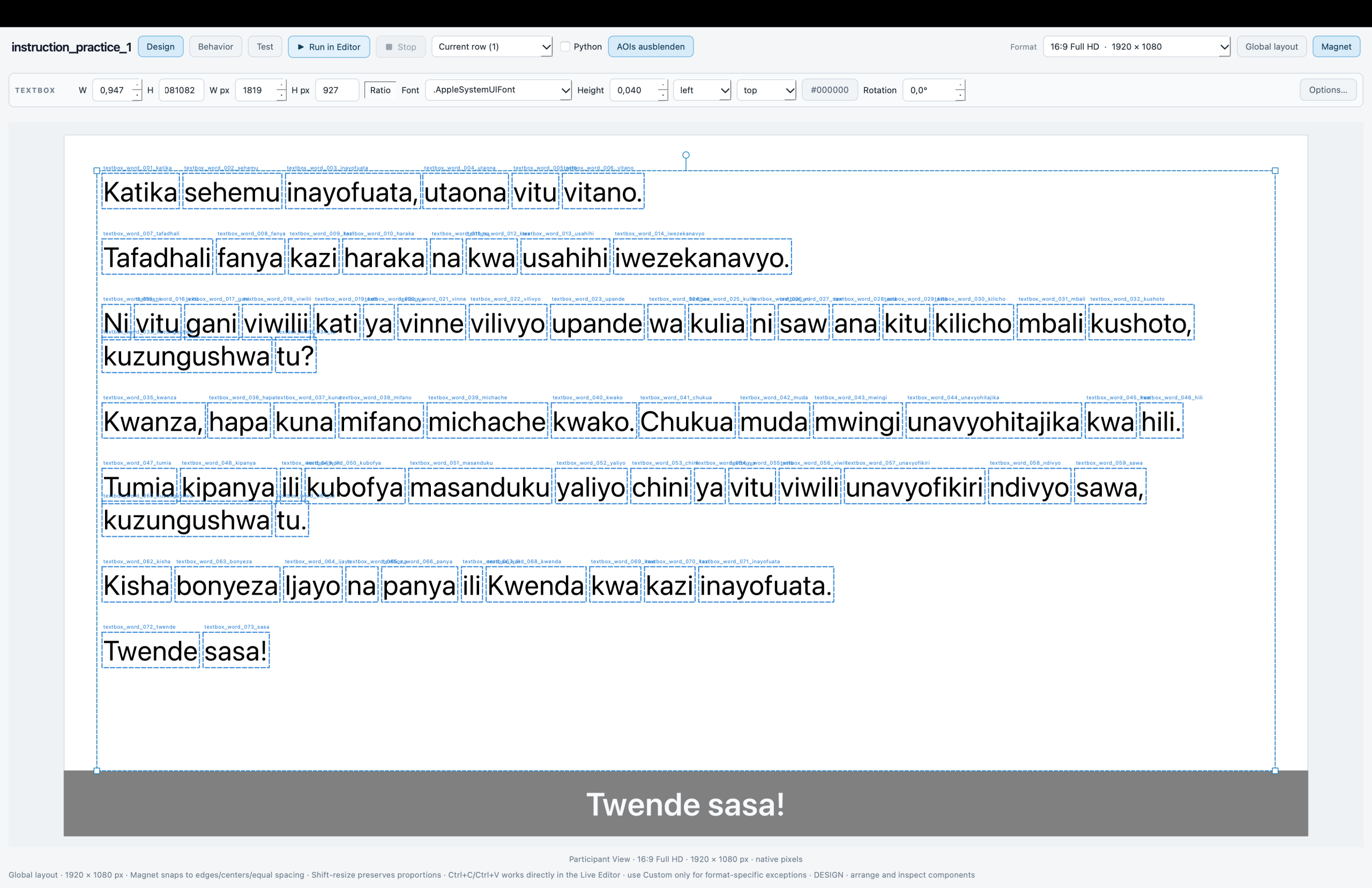Toggle the Magnet snapping button
1372x888 pixels.
coord(1336,47)
